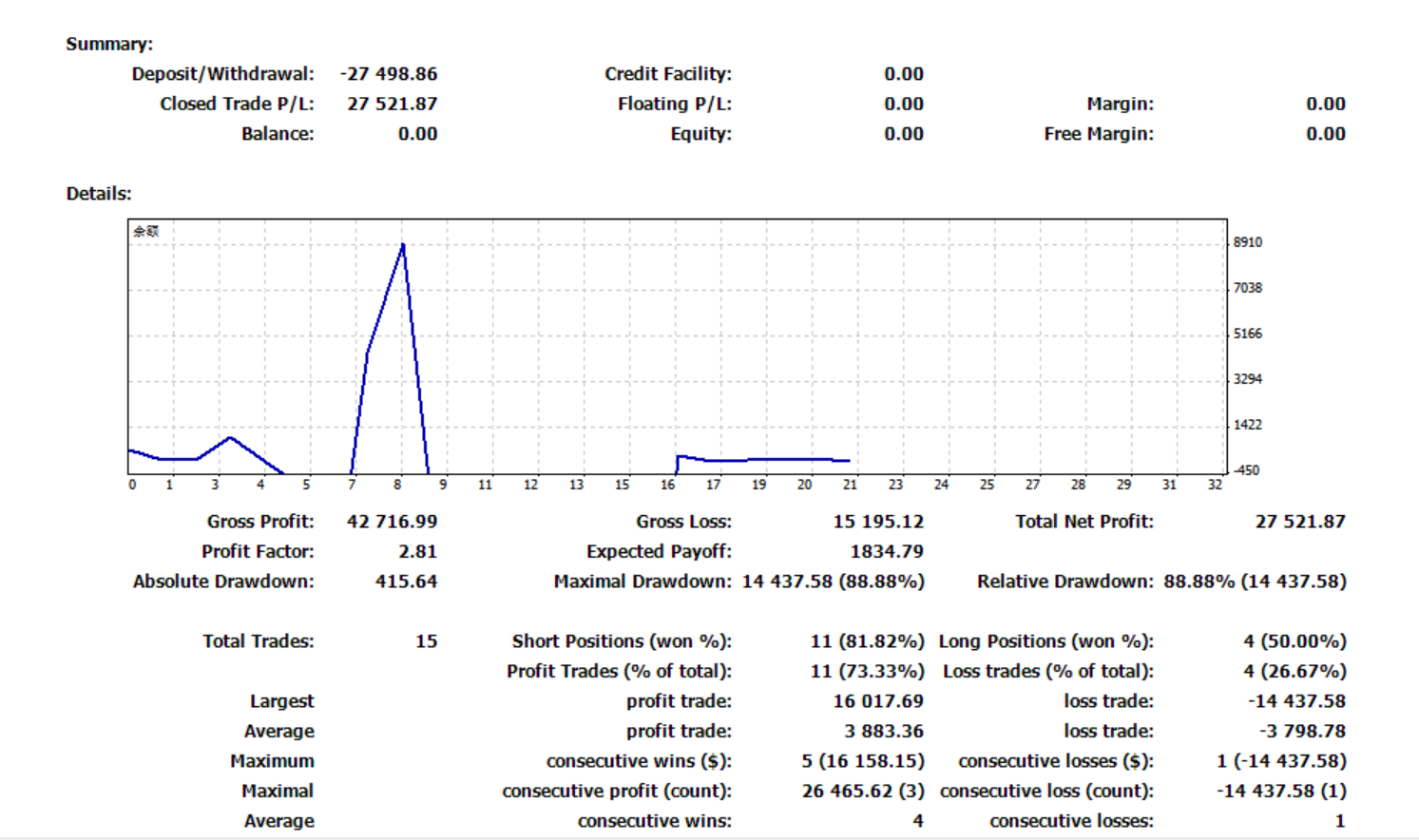Click the Total Net Profit label
The height and width of the screenshot is (840, 1419).
coord(1084,522)
